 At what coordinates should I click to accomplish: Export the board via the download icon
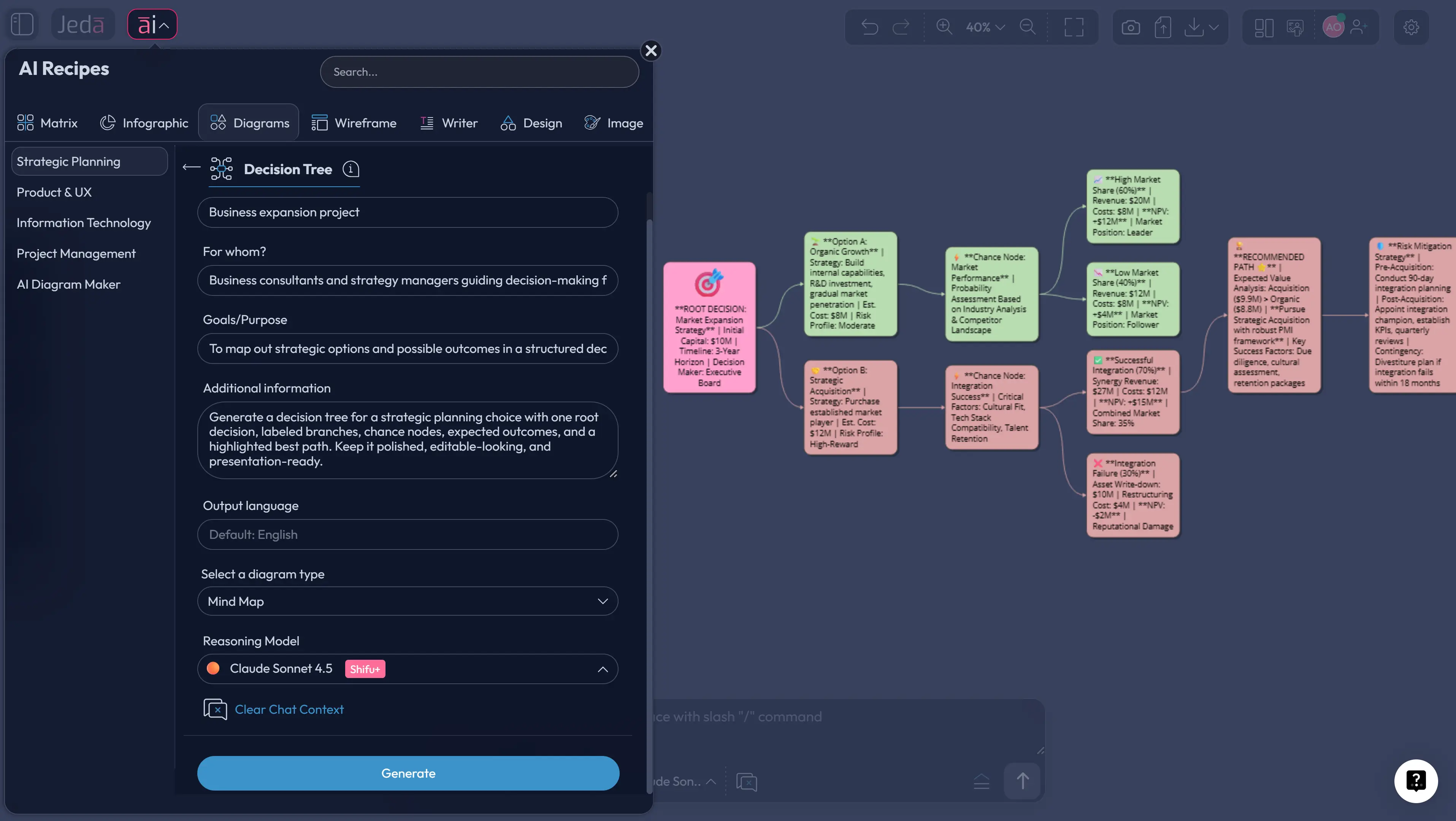tap(1194, 27)
